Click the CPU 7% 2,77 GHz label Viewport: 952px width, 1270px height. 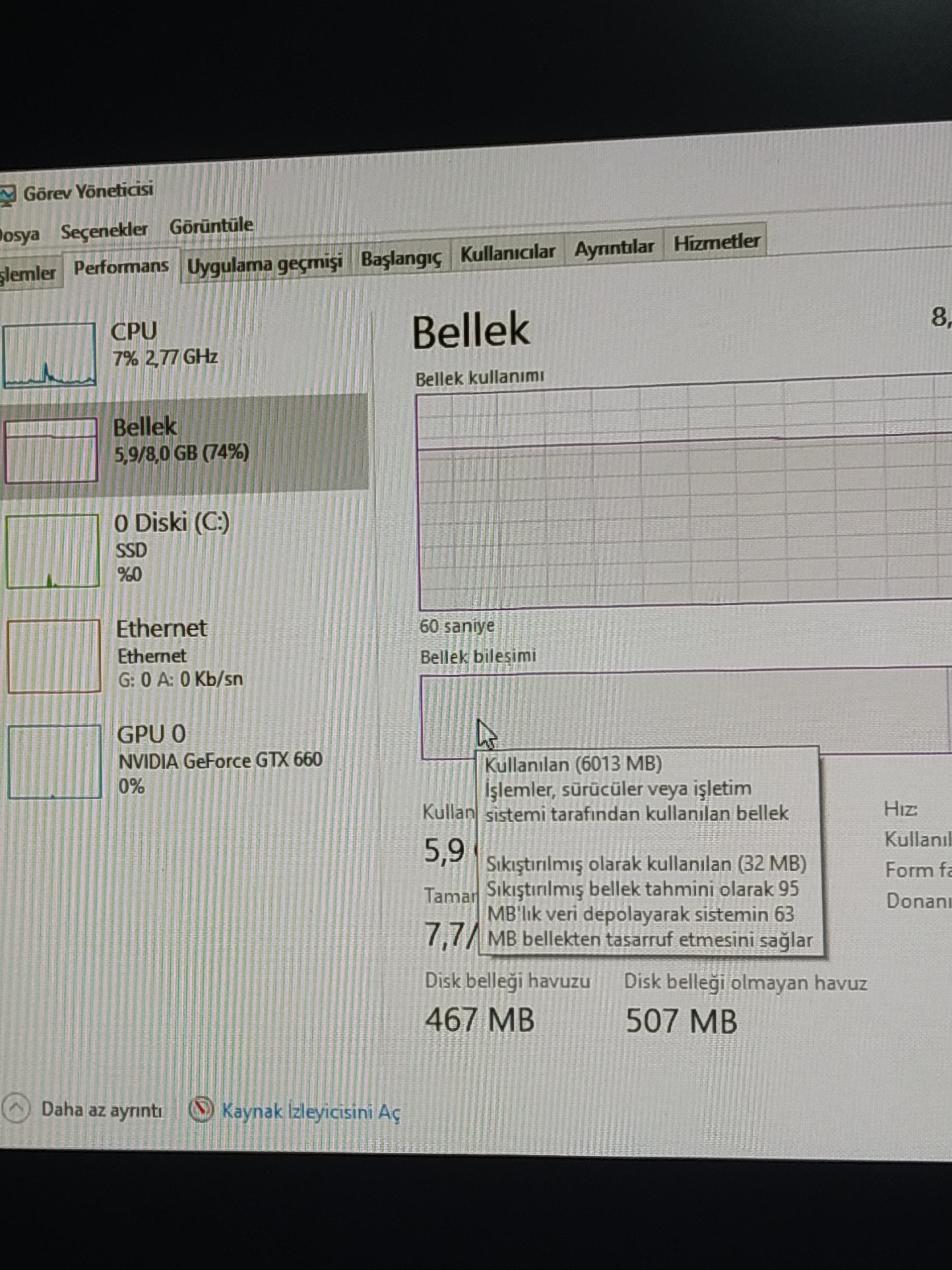tap(165, 344)
